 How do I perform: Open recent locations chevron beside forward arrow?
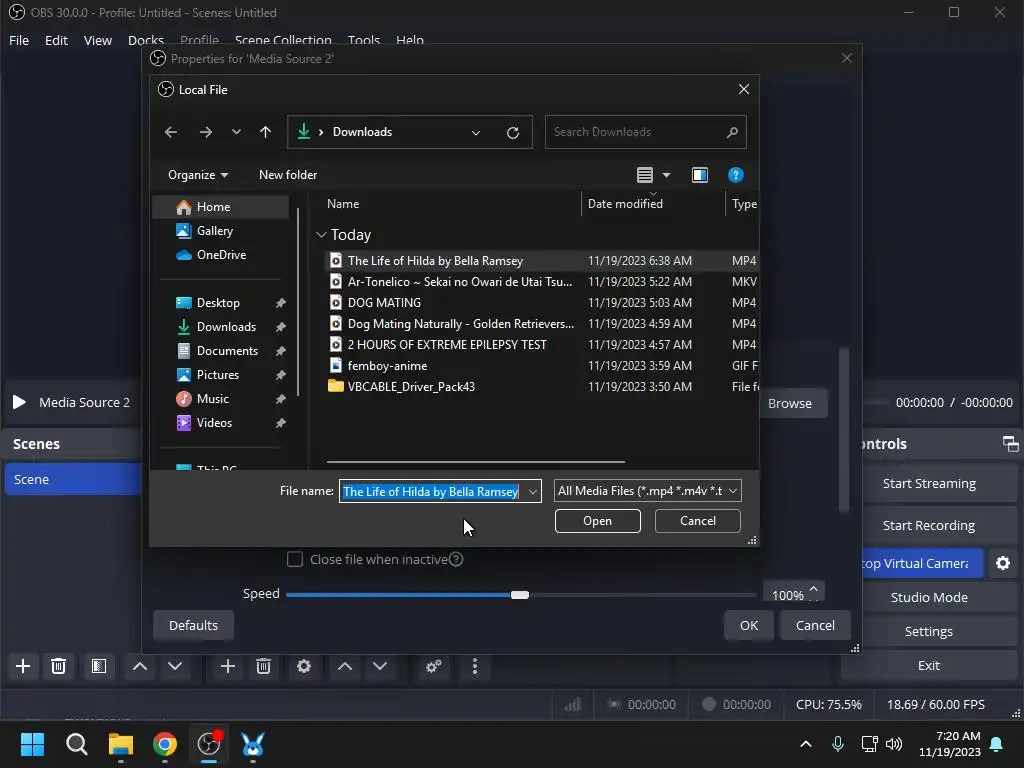(x=236, y=132)
